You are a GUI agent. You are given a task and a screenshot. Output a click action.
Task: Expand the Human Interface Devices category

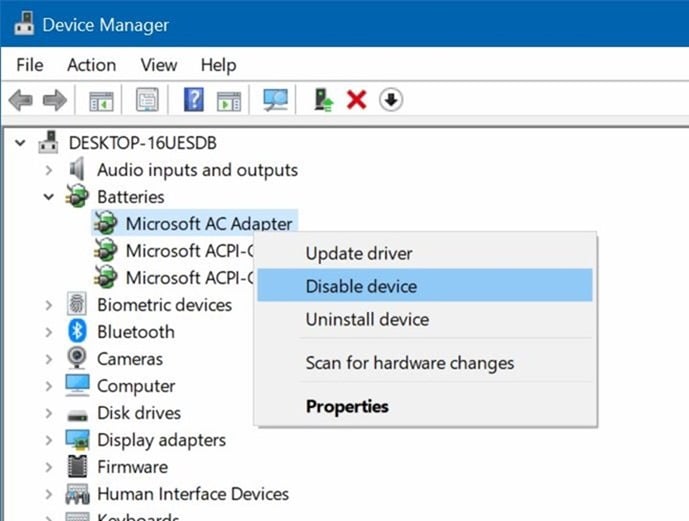(x=49, y=494)
